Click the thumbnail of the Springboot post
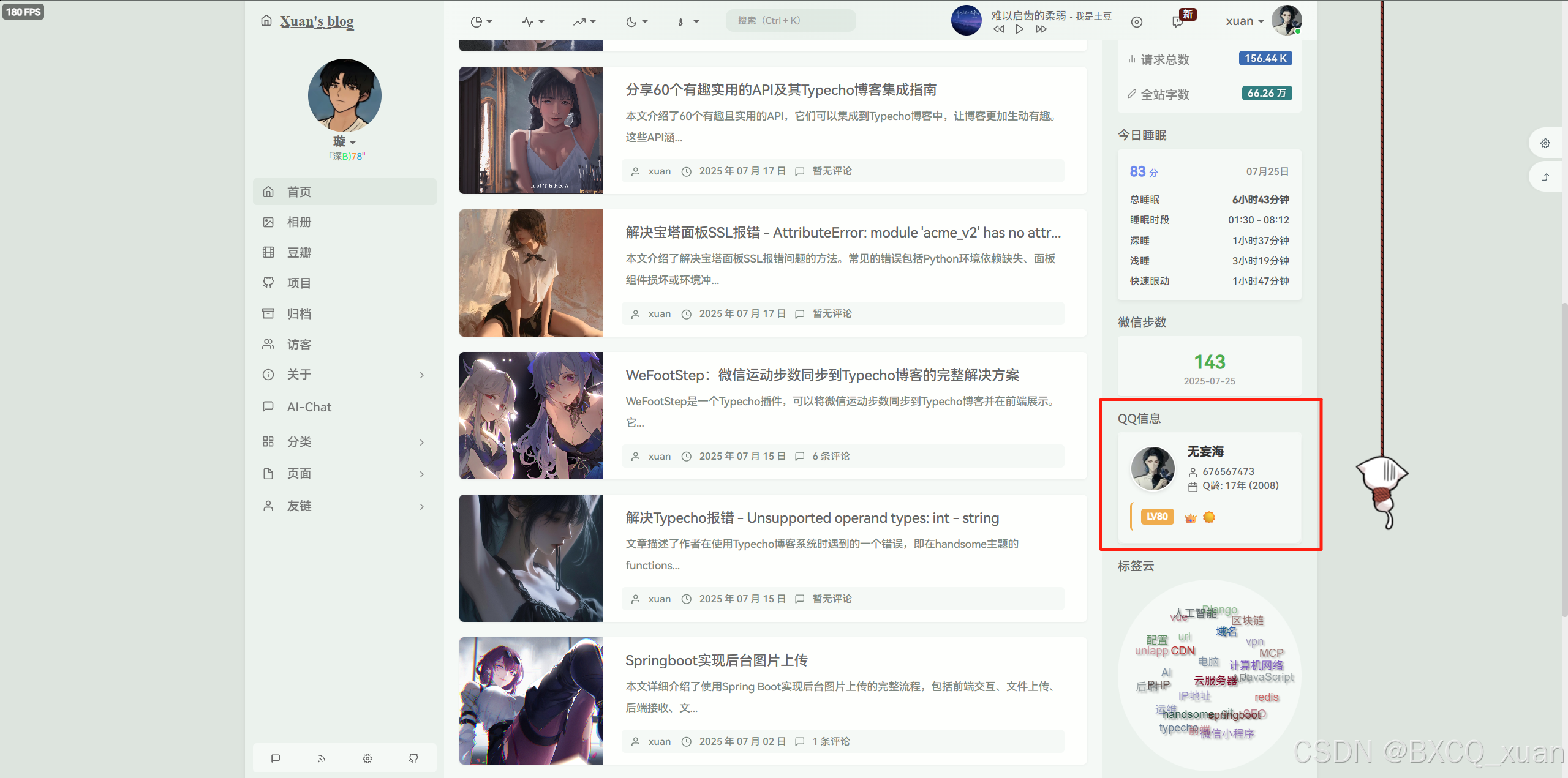Image resolution: width=1568 pixels, height=778 pixels. point(531,701)
